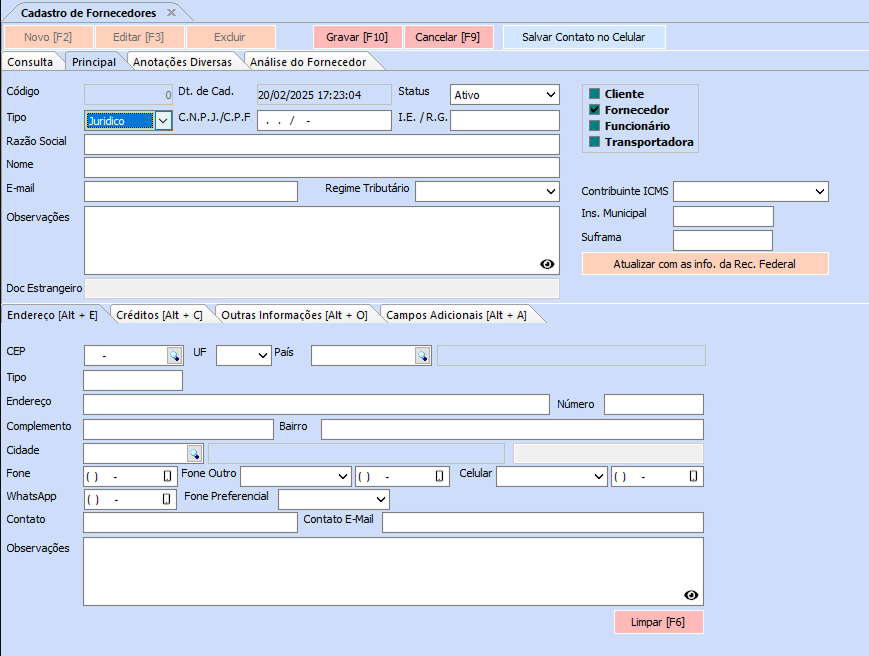Viewport: 869px width, 656px height.
Task: Click the Excluir button
Action: 230,37
